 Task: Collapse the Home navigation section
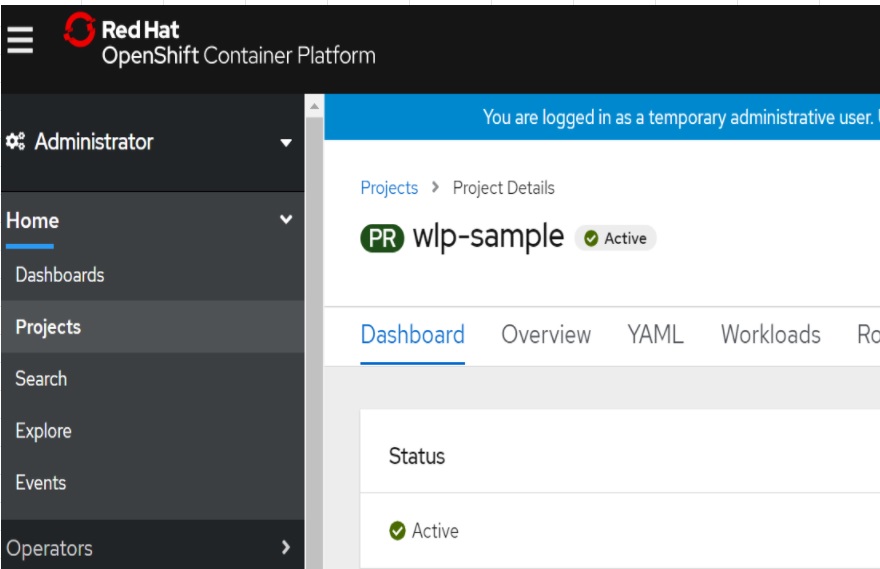pyautogui.click(x=286, y=220)
